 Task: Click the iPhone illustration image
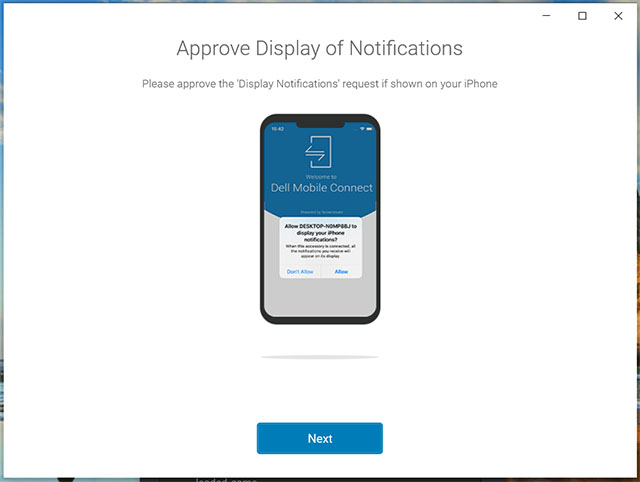pos(320,219)
